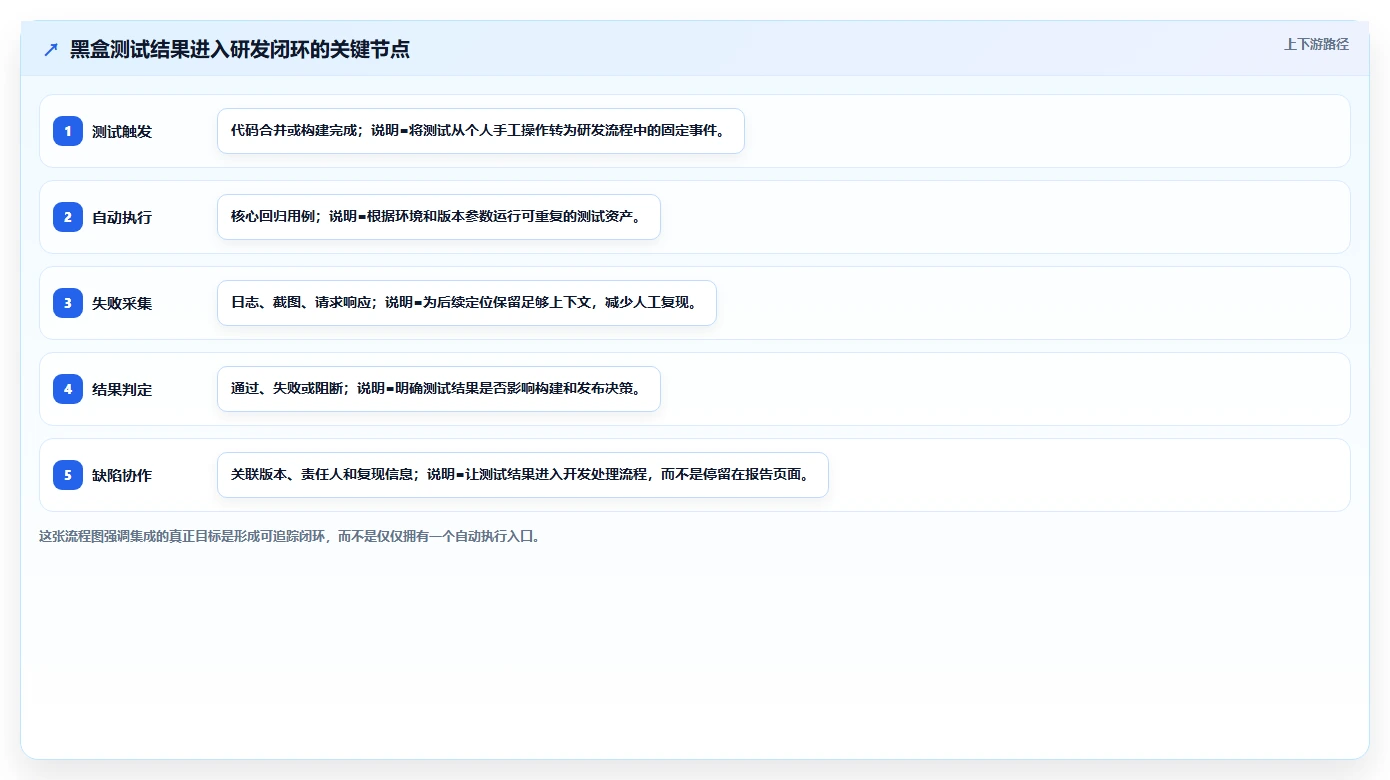The image size is (1390, 780).
Task: Click the footnote starting 这张流程图强调集成
Action: click(291, 536)
